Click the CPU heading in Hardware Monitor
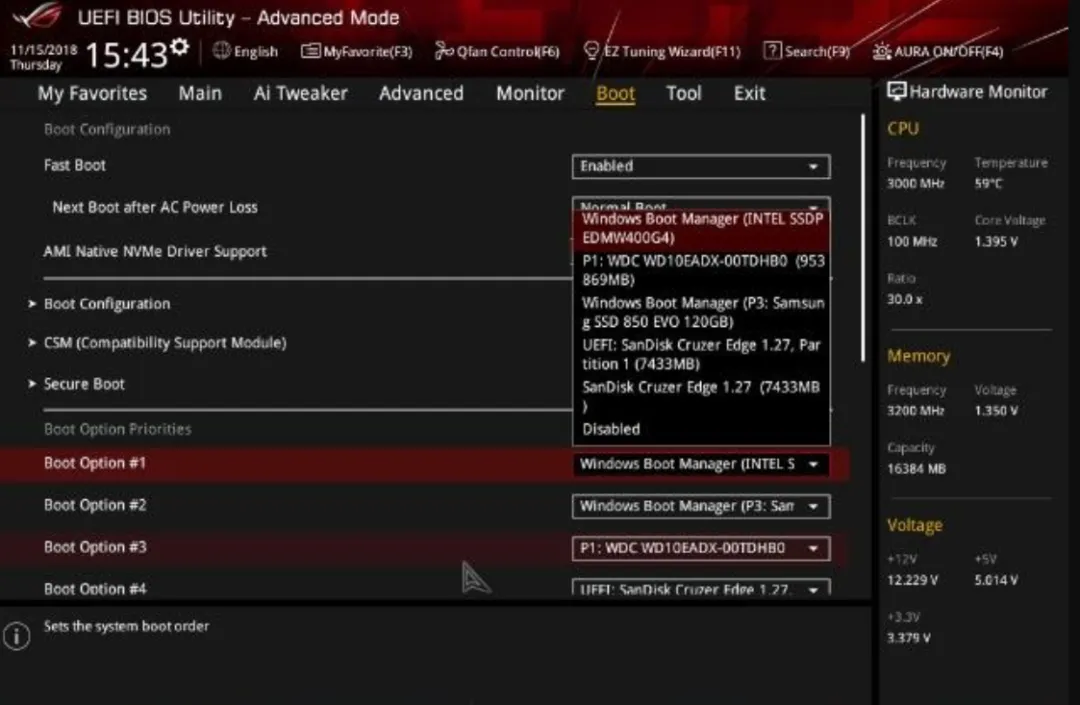This screenshot has height=705, width=1080. (903, 129)
